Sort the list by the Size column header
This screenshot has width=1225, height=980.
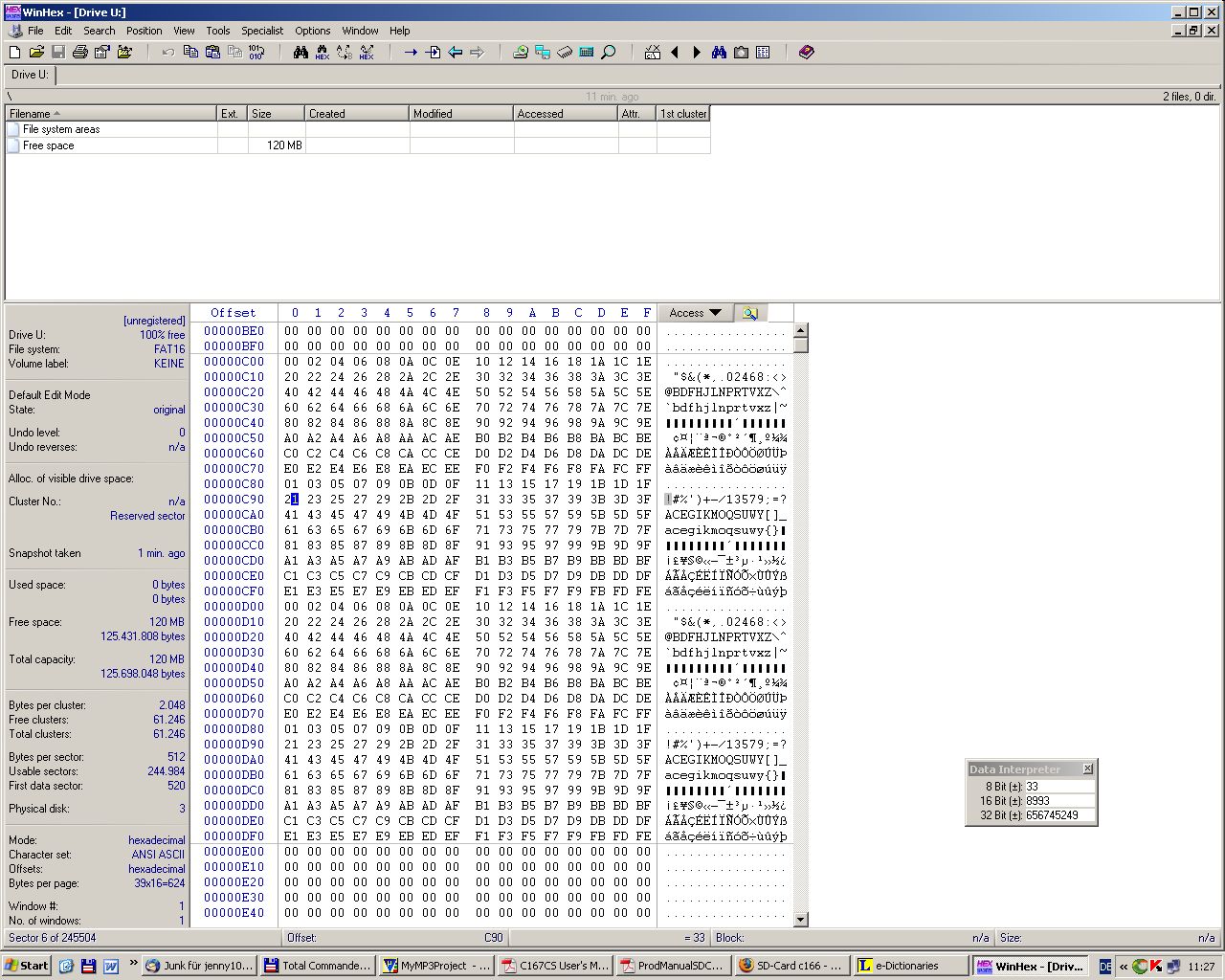click(x=276, y=113)
